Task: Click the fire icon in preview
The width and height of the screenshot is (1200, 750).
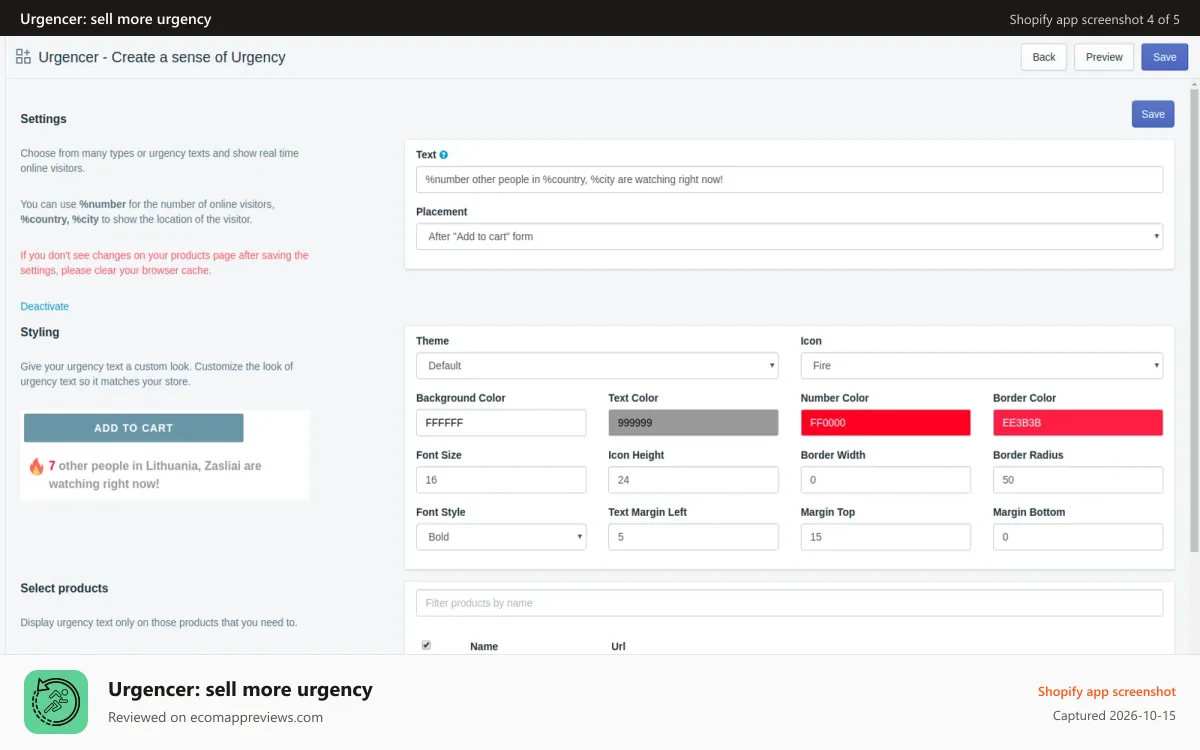Action: [36, 466]
